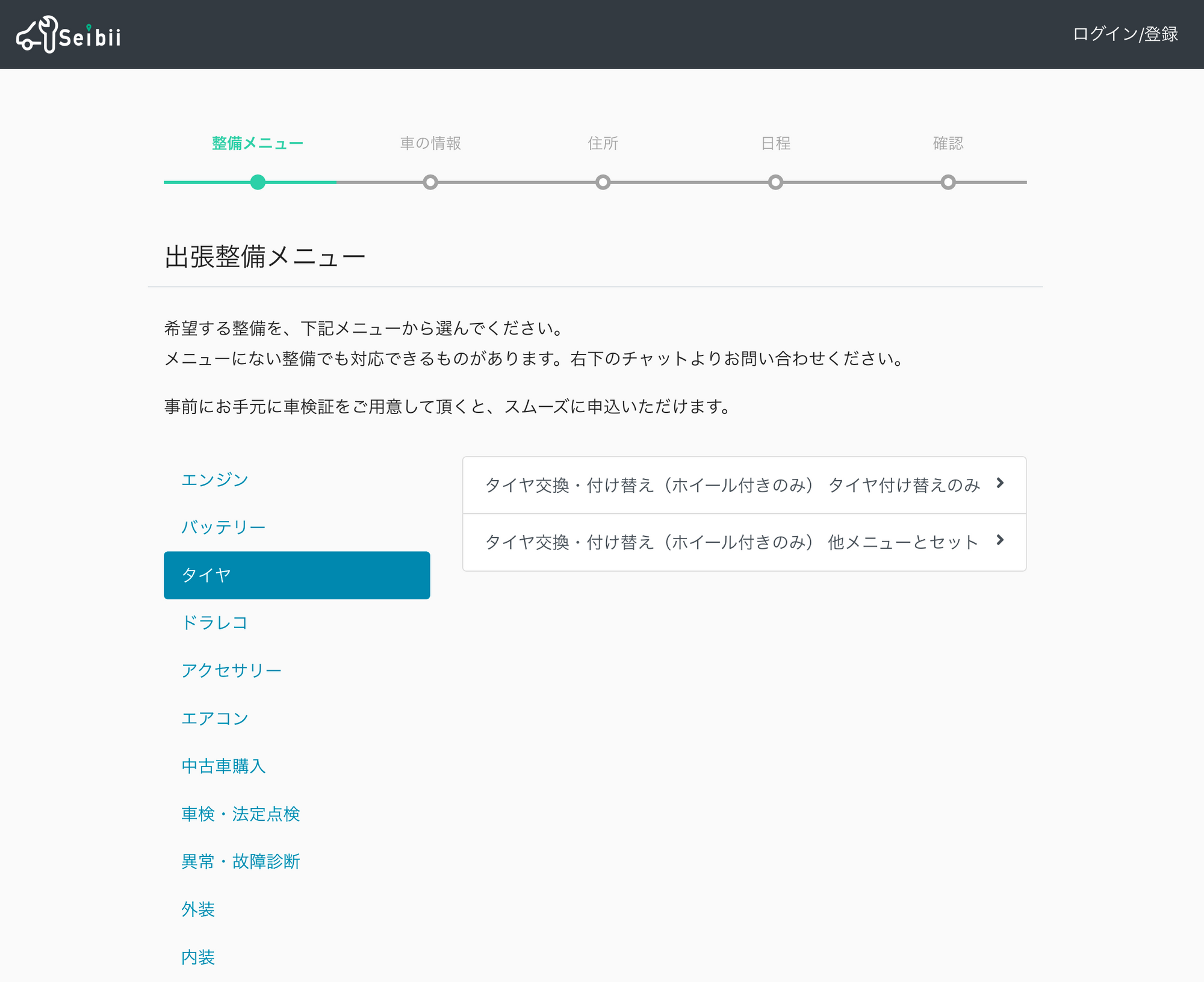Choose the エアコン category
The image size is (1204, 982).
coord(297,718)
